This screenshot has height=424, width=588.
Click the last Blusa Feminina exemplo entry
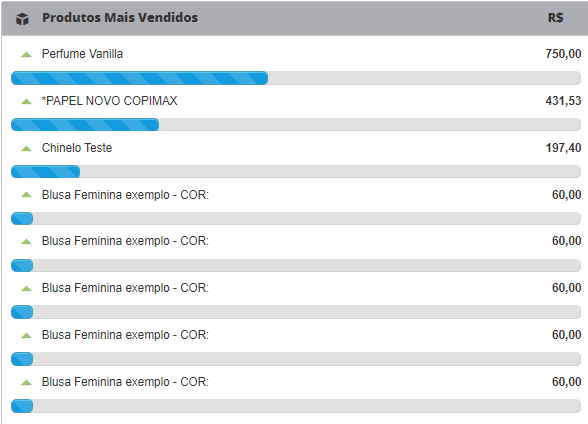tap(125, 382)
